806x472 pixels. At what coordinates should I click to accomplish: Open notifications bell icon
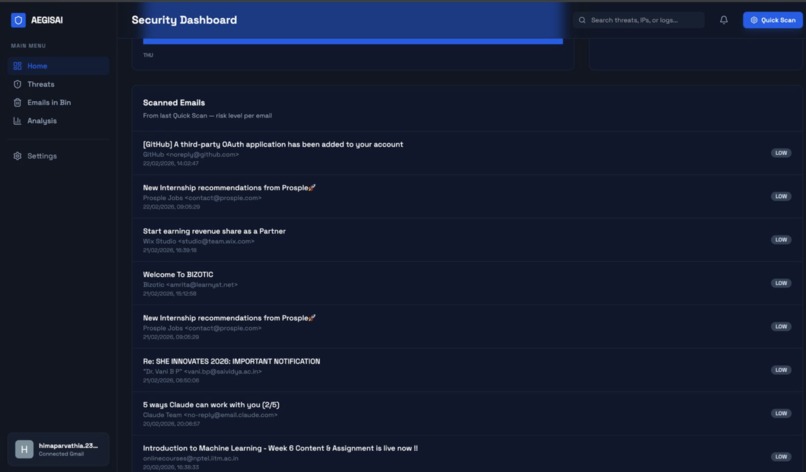[x=724, y=20]
